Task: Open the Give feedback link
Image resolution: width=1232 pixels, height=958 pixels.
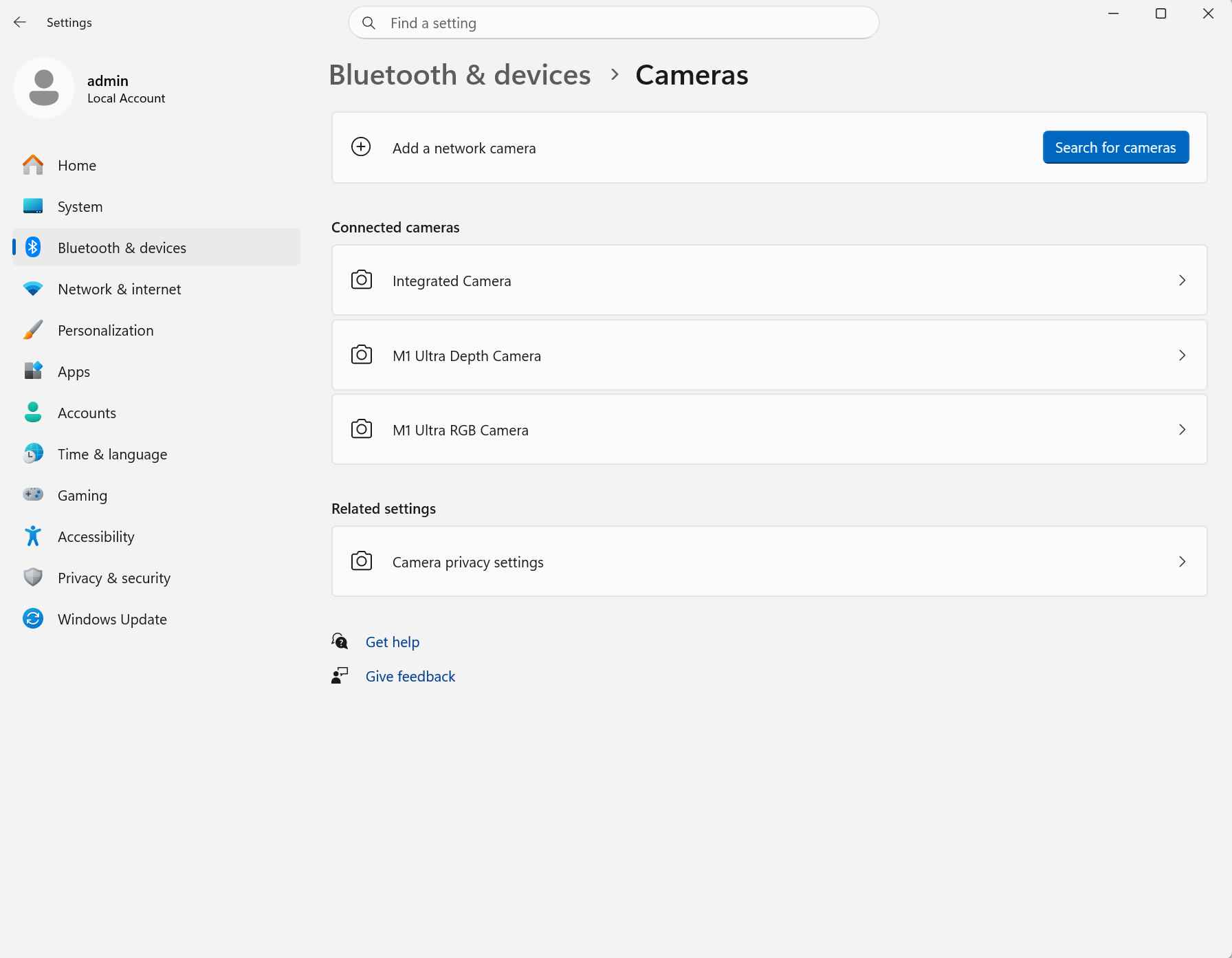Action: pyautogui.click(x=410, y=677)
